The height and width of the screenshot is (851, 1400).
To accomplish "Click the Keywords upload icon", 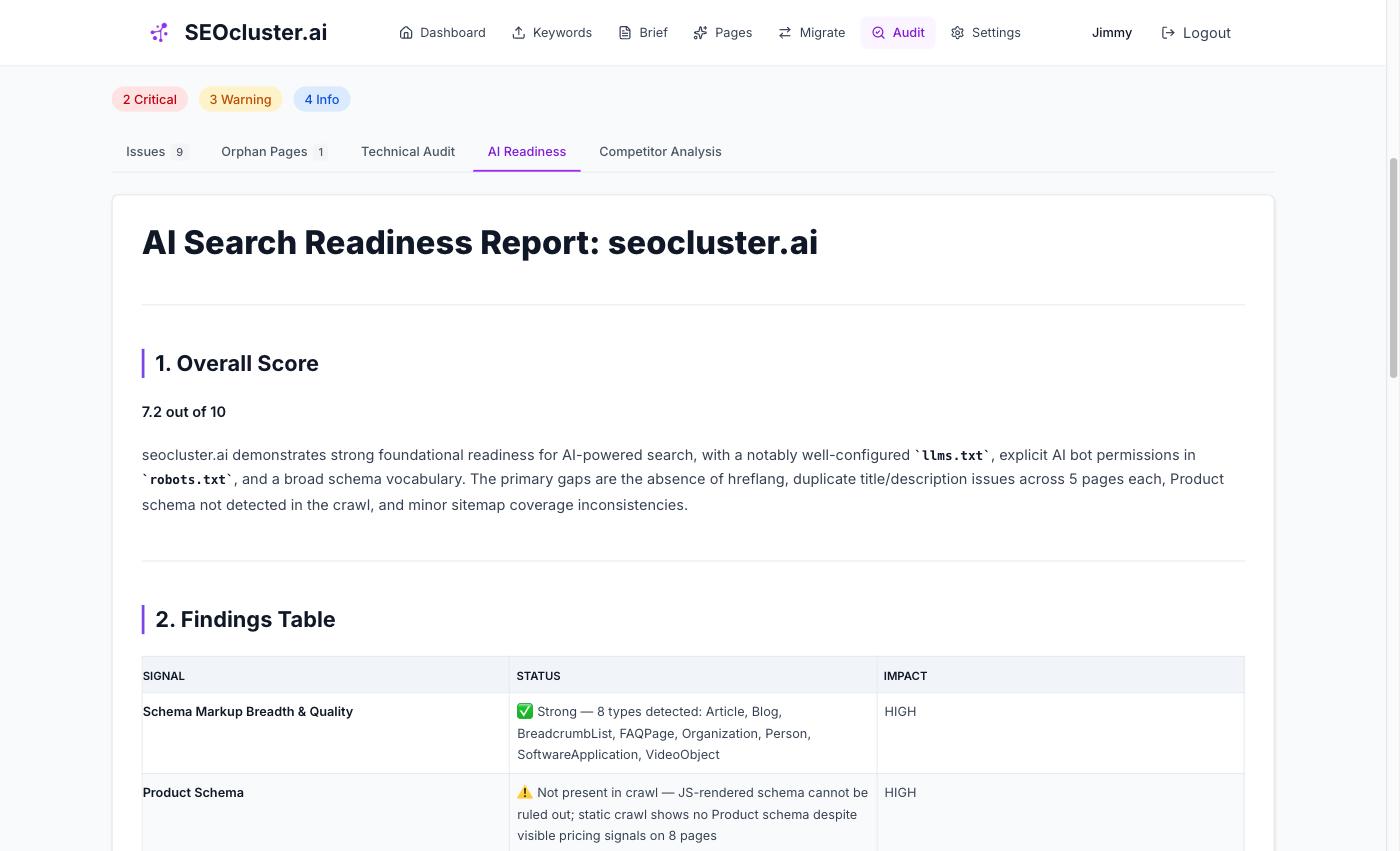I will 519,33.
